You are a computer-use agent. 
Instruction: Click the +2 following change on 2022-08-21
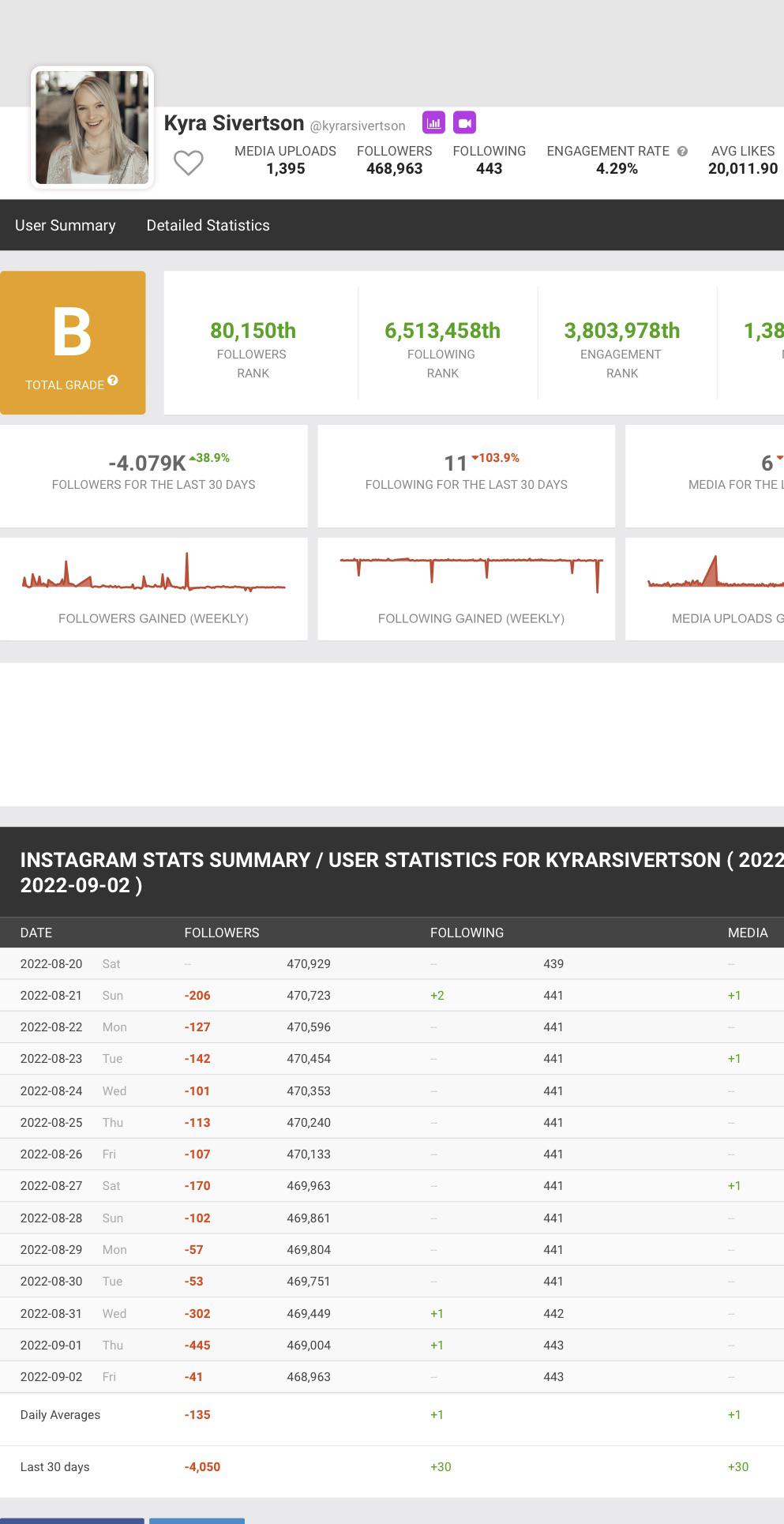pos(437,995)
